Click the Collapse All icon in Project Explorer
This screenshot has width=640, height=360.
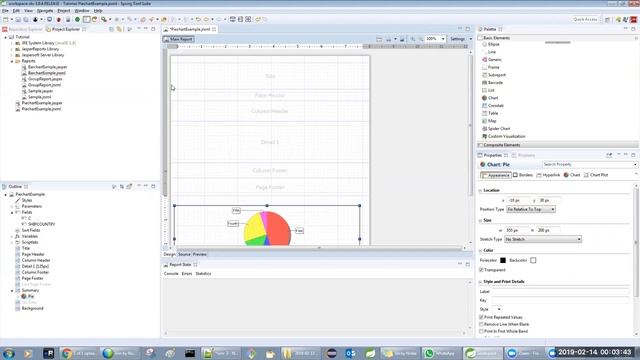pos(111,29)
